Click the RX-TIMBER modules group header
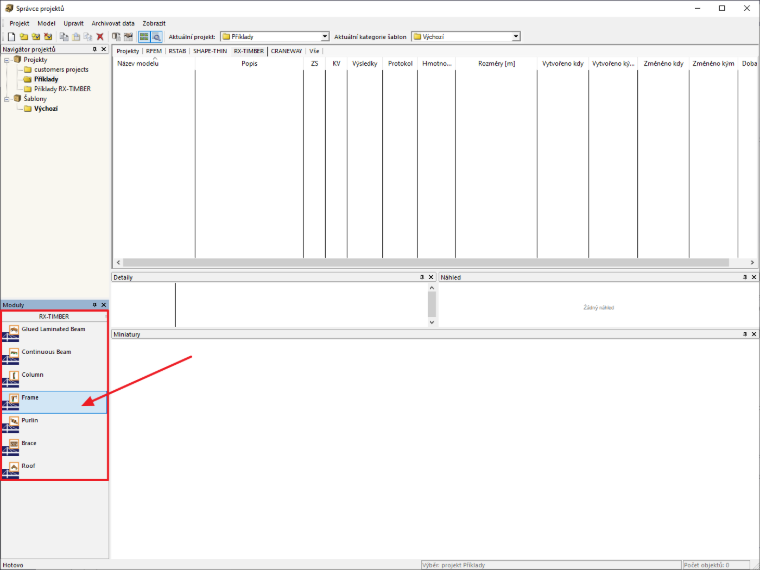Screen dimensions: 760x570 [x=54, y=316]
